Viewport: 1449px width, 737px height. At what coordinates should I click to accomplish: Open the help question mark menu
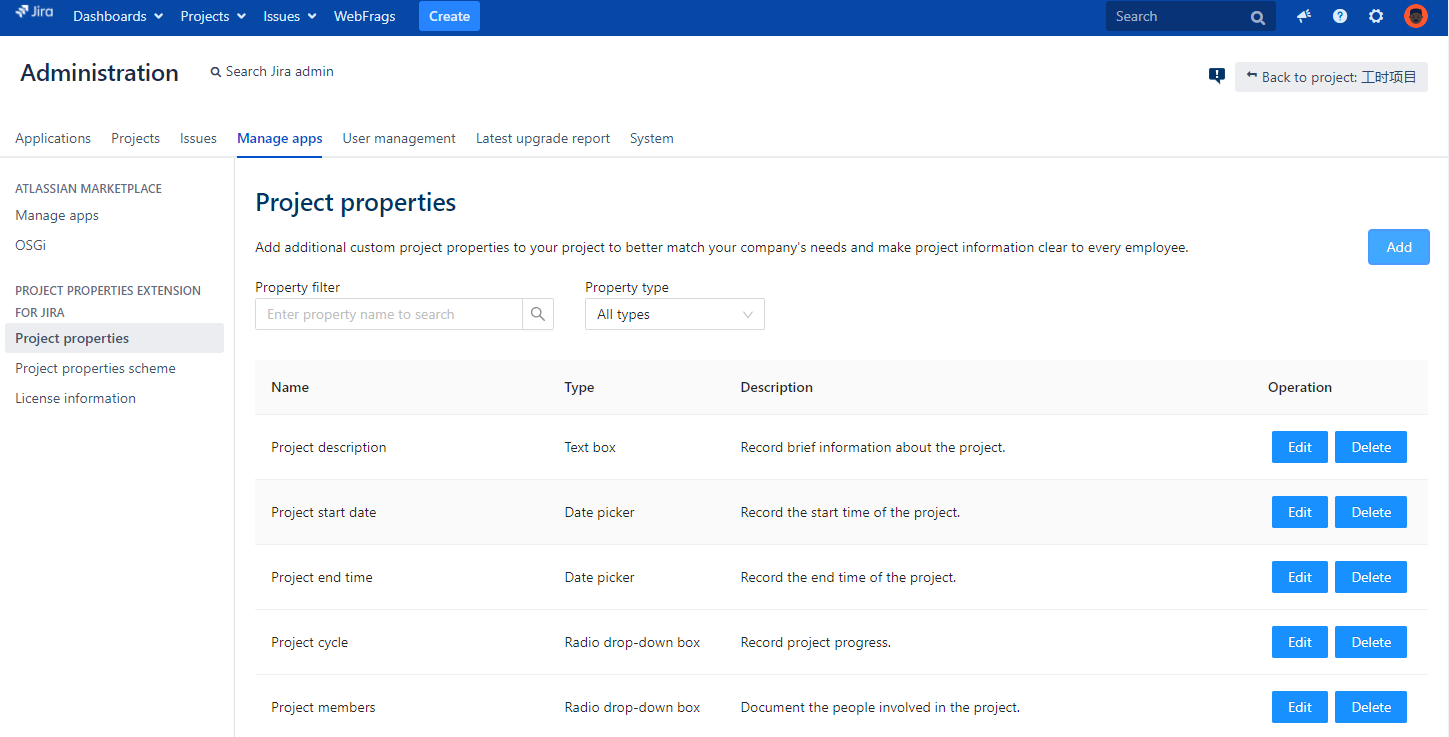(x=1340, y=16)
